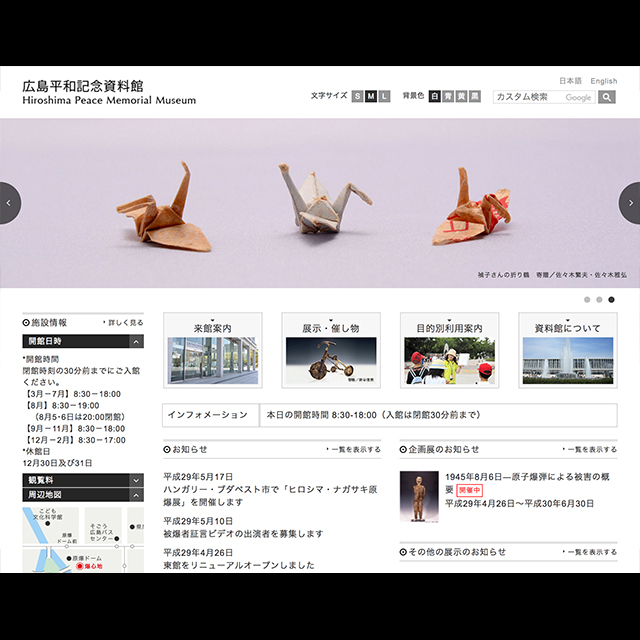The width and height of the screenshot is (640, 640).
Task: Set text size to M
Action: pyautogui.click(x=371, y=96)
